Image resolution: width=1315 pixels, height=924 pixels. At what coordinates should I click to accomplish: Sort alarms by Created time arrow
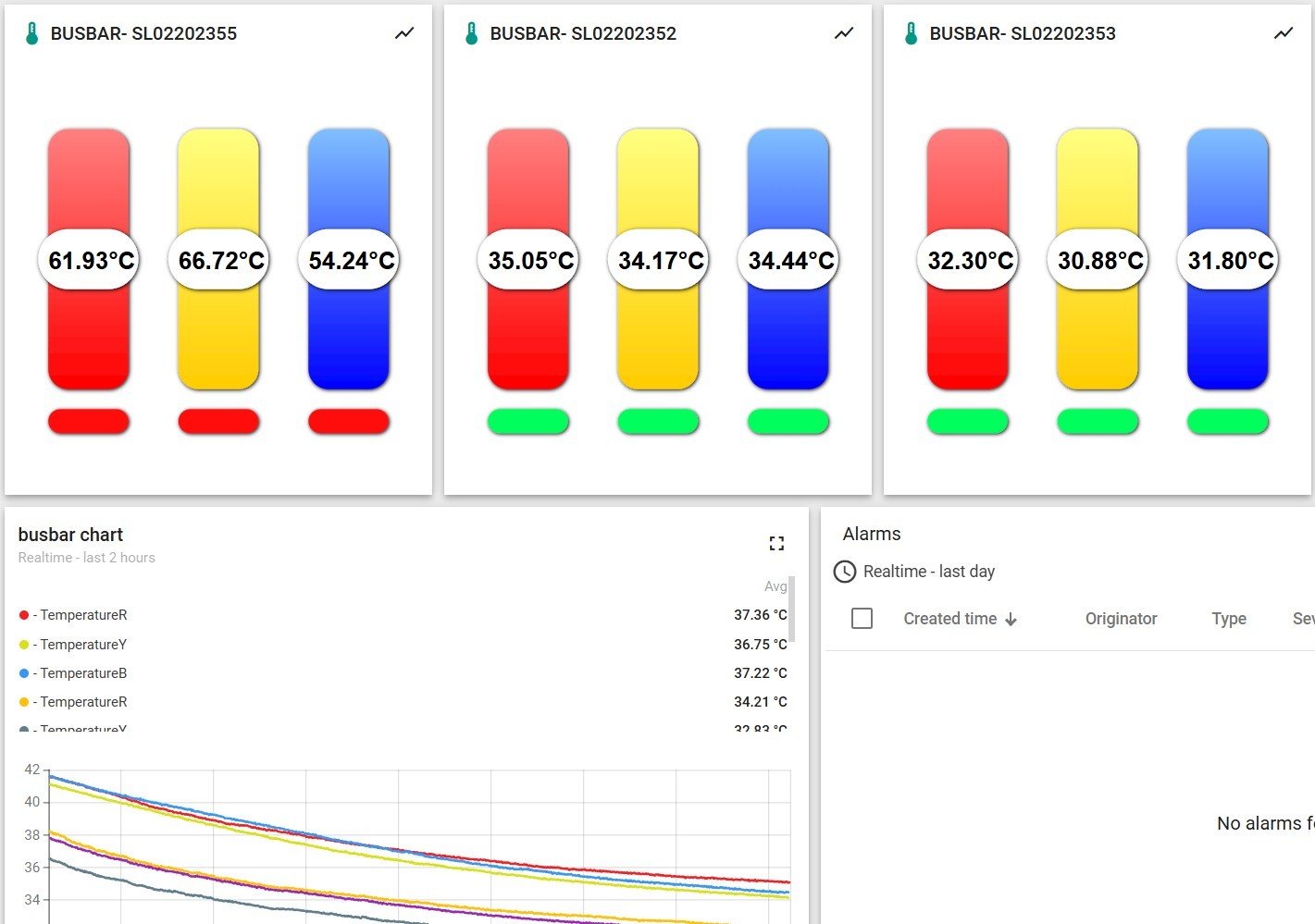1011,620
